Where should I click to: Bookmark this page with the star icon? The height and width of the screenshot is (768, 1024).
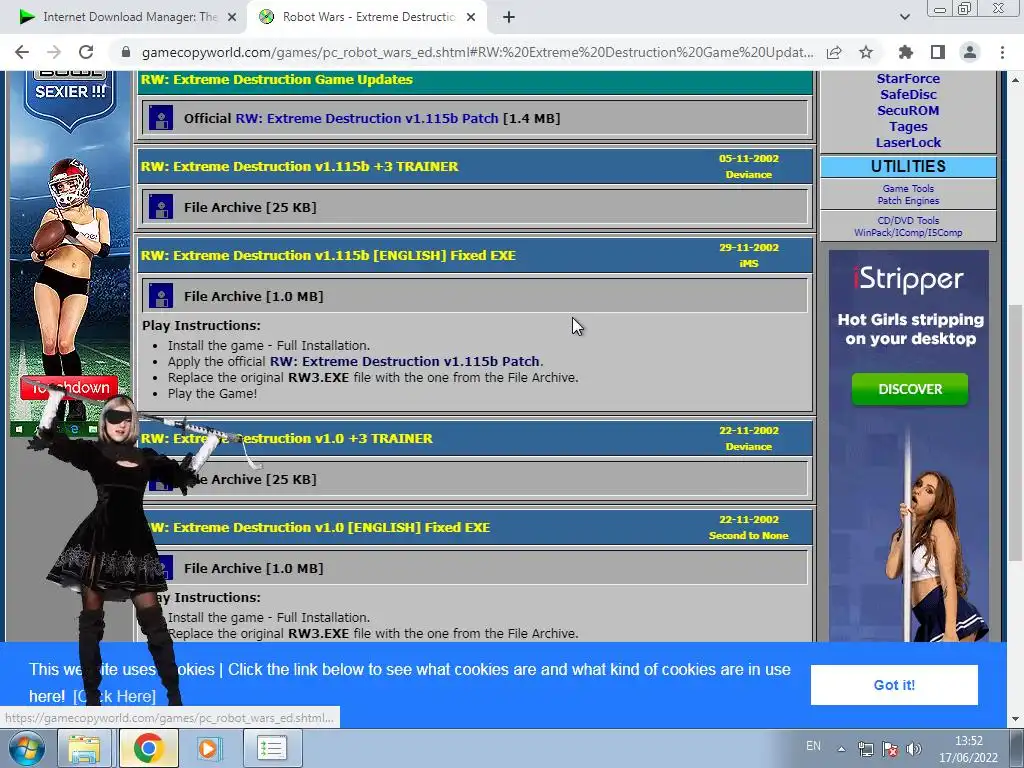[x=866, y=52]
